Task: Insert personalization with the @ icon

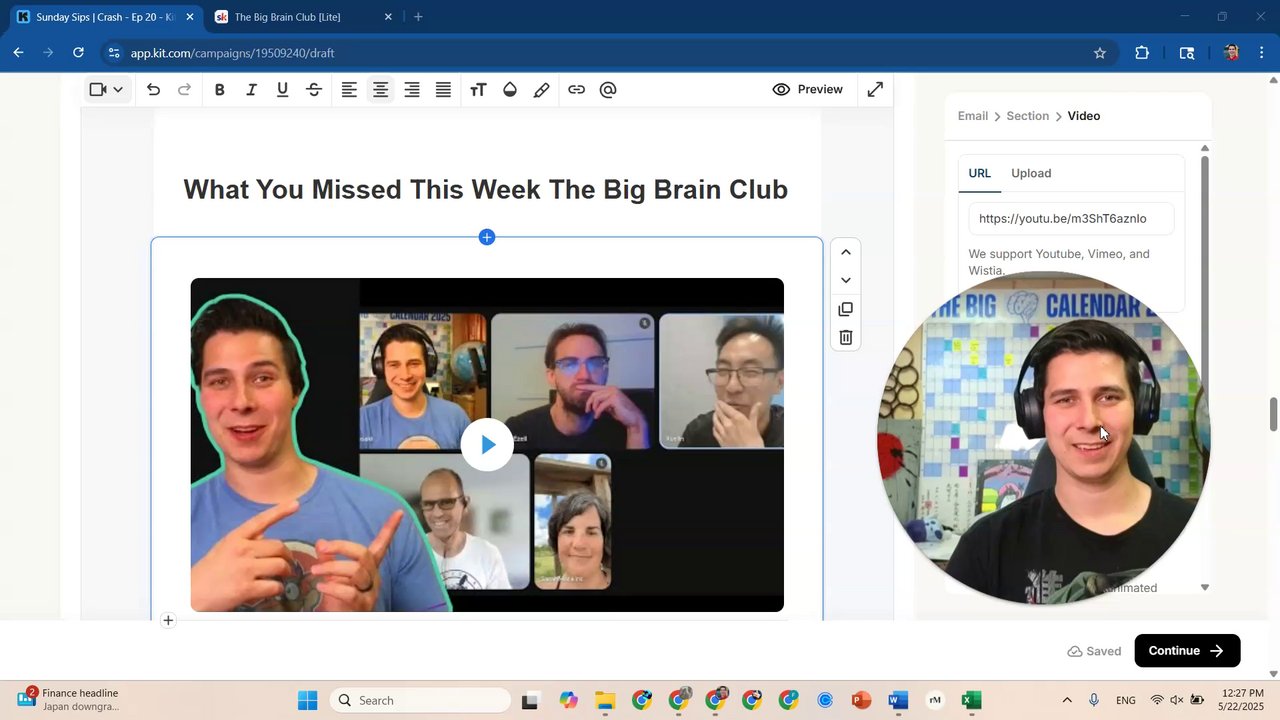Action: [x=608, y=90]
